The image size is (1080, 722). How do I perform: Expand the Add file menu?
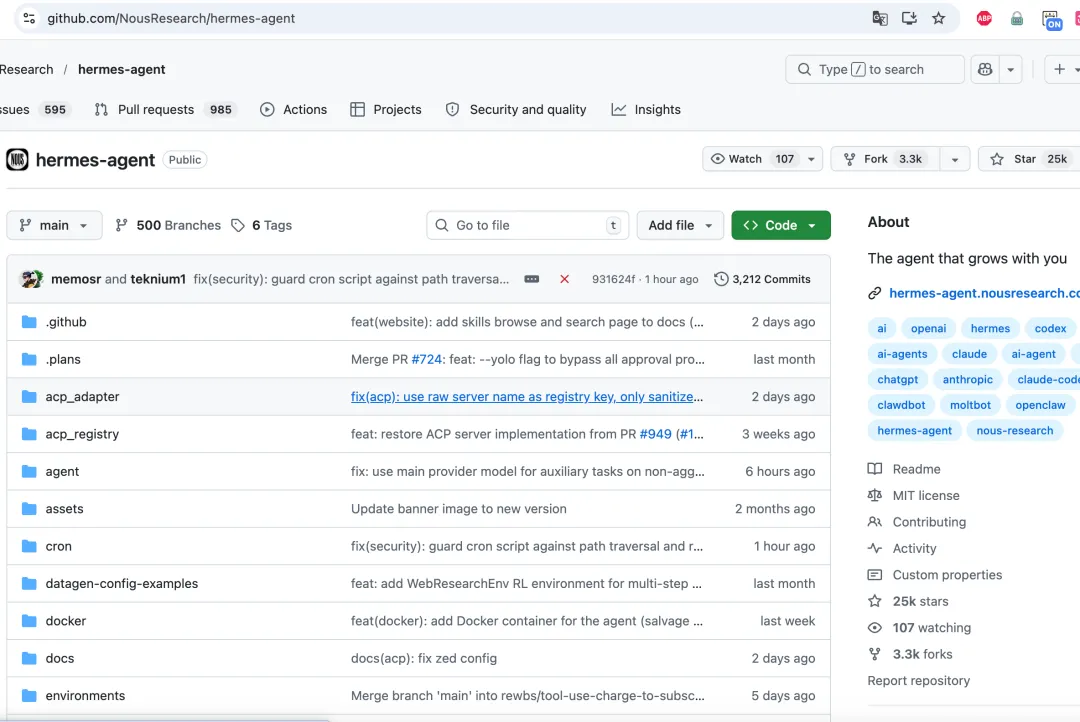point(680,225)
